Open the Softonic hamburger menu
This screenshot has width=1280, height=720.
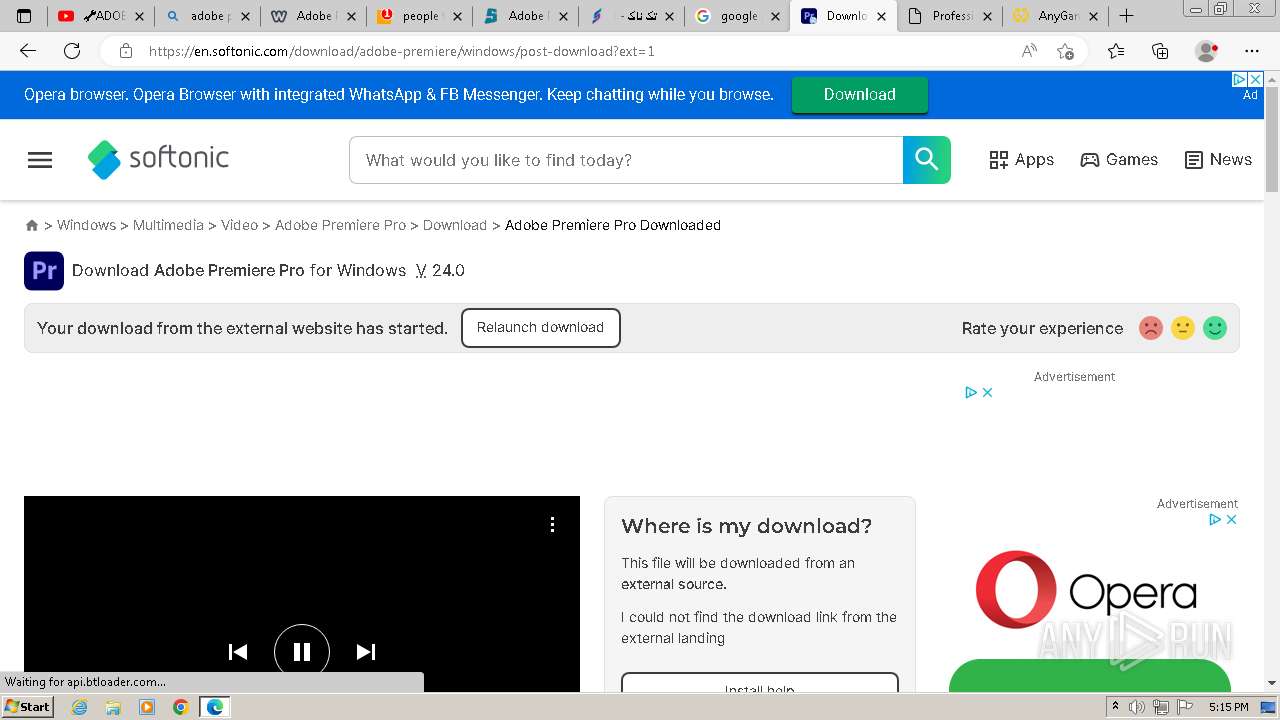[x=40, y=160]
